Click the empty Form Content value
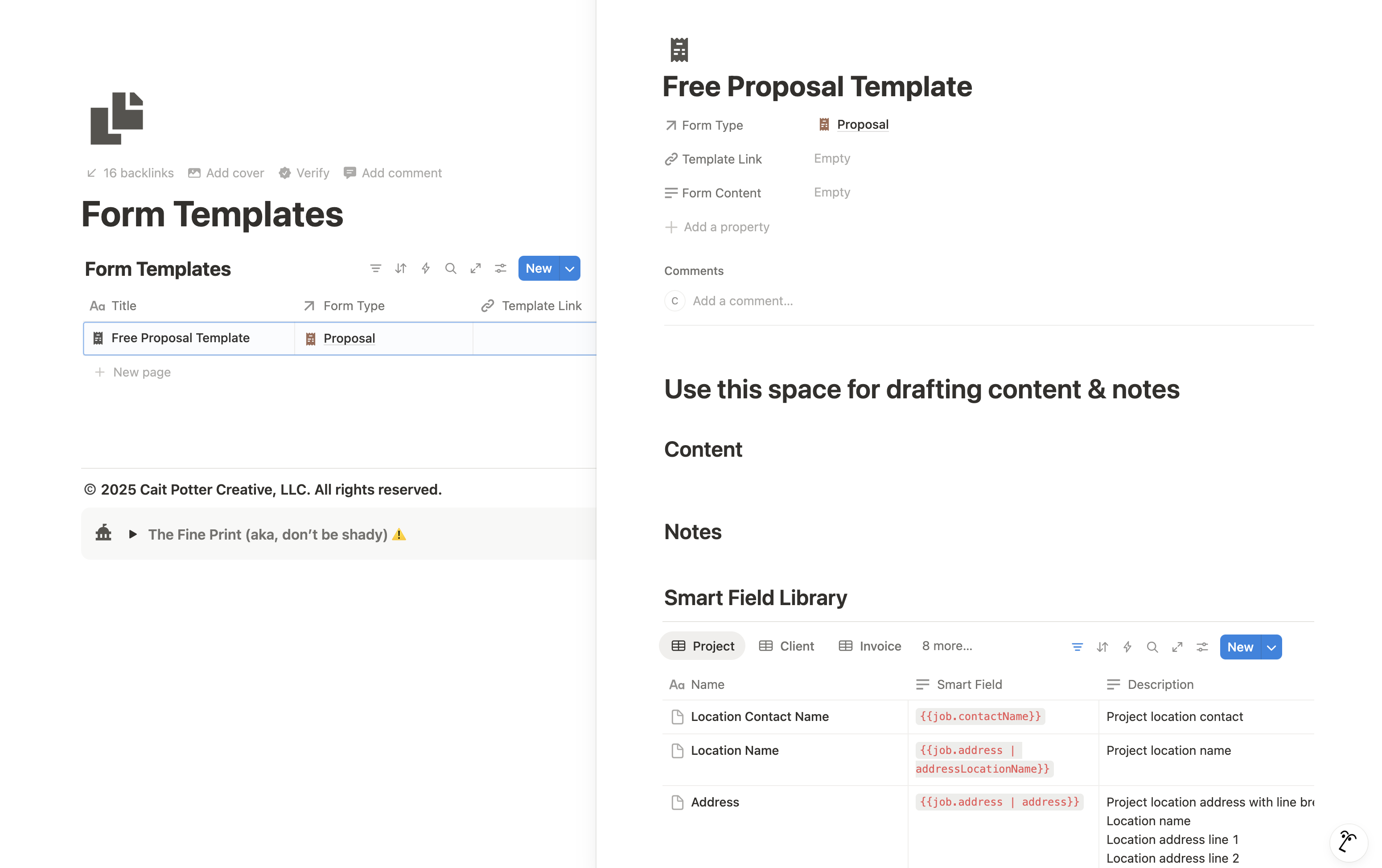Viewport: 1382px width, 868px height. [x=831, y=192]
